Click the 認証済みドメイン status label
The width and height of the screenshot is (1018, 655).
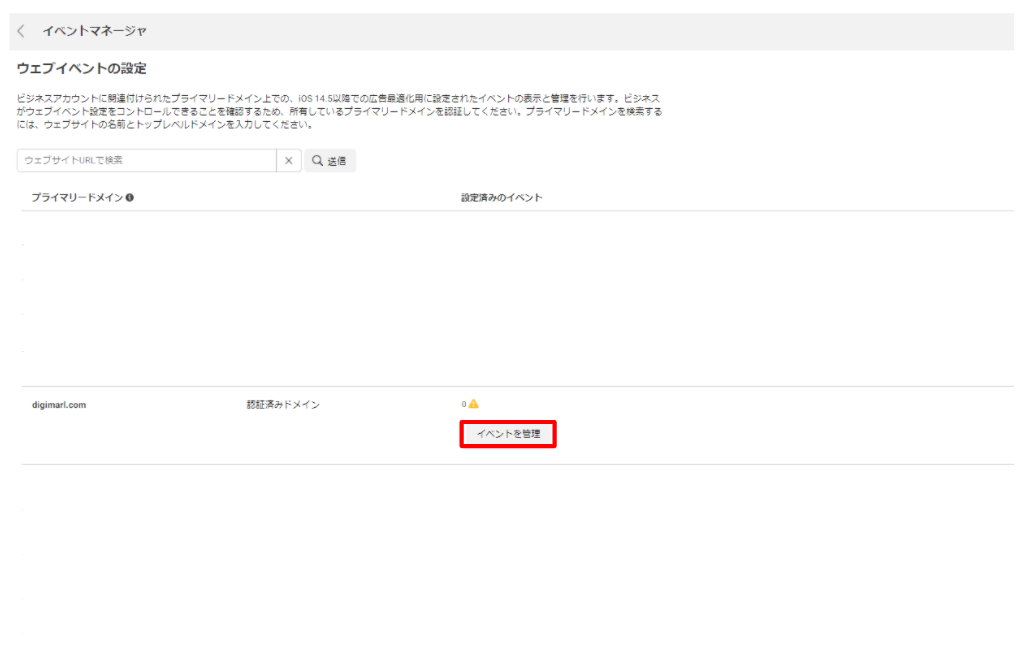click(283, 404)
